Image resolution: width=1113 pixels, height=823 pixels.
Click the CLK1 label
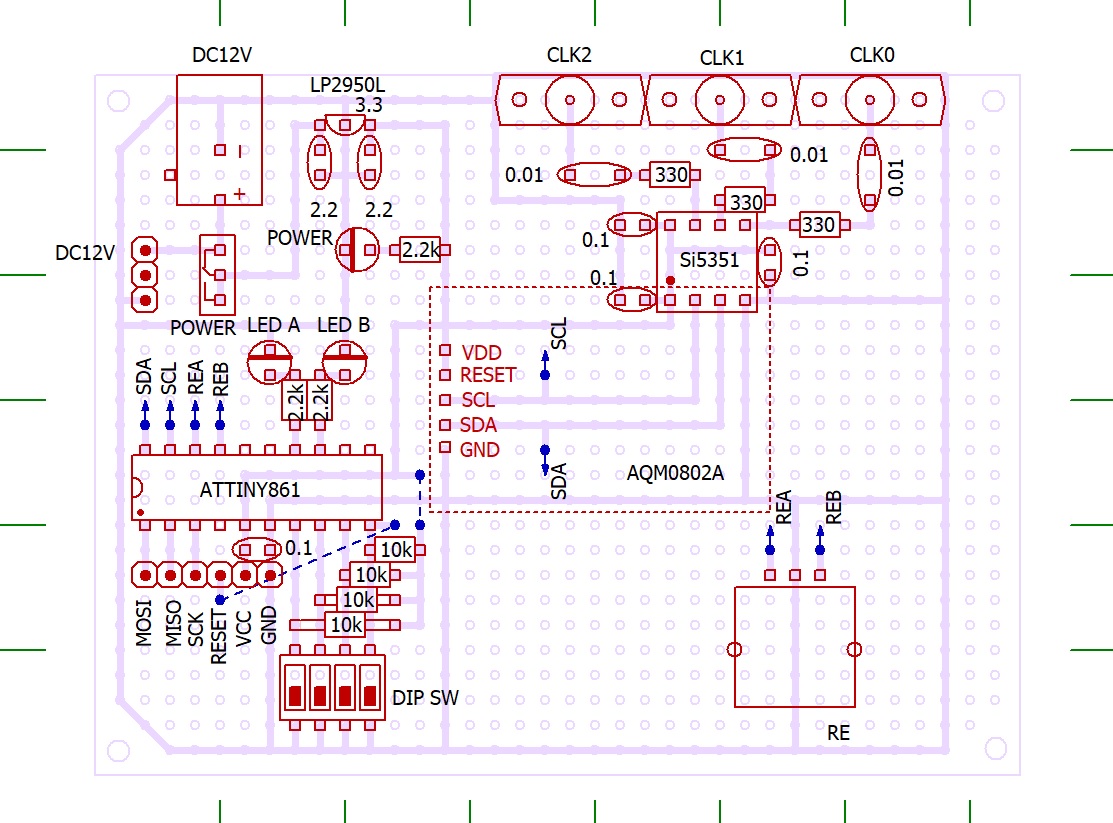coord(721,58)
